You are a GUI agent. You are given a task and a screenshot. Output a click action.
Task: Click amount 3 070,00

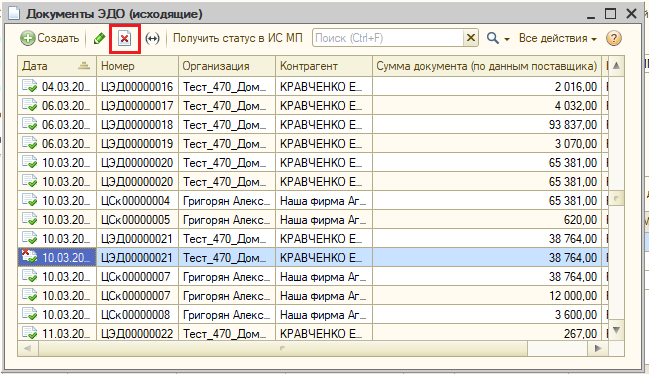click(x=576, y=144)
